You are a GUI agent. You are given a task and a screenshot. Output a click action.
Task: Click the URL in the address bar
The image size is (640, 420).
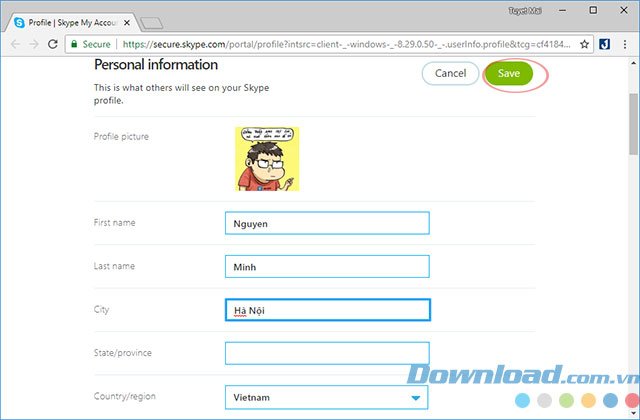(347, 44)
